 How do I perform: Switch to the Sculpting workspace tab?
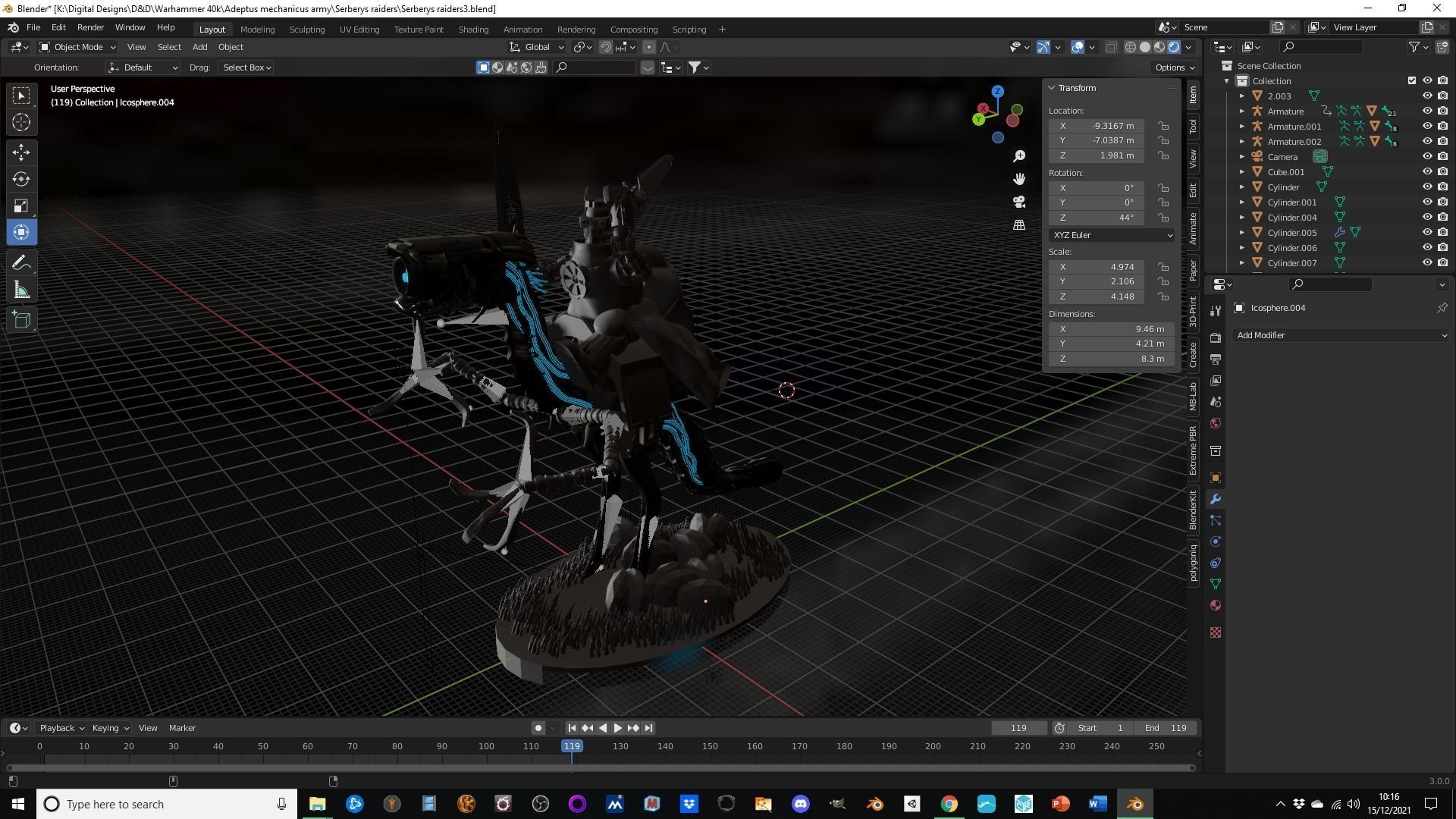tap(307, 30)
